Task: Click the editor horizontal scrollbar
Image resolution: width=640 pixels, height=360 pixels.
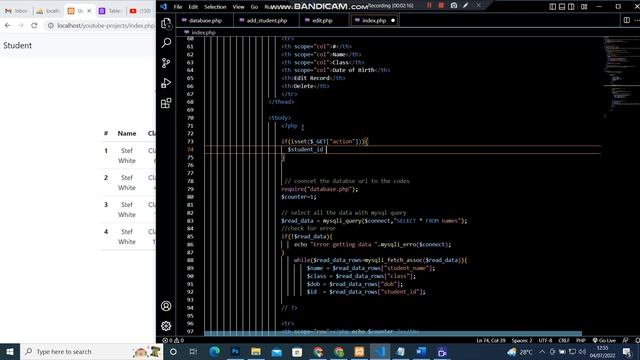Action: click(x=393, y=333)
